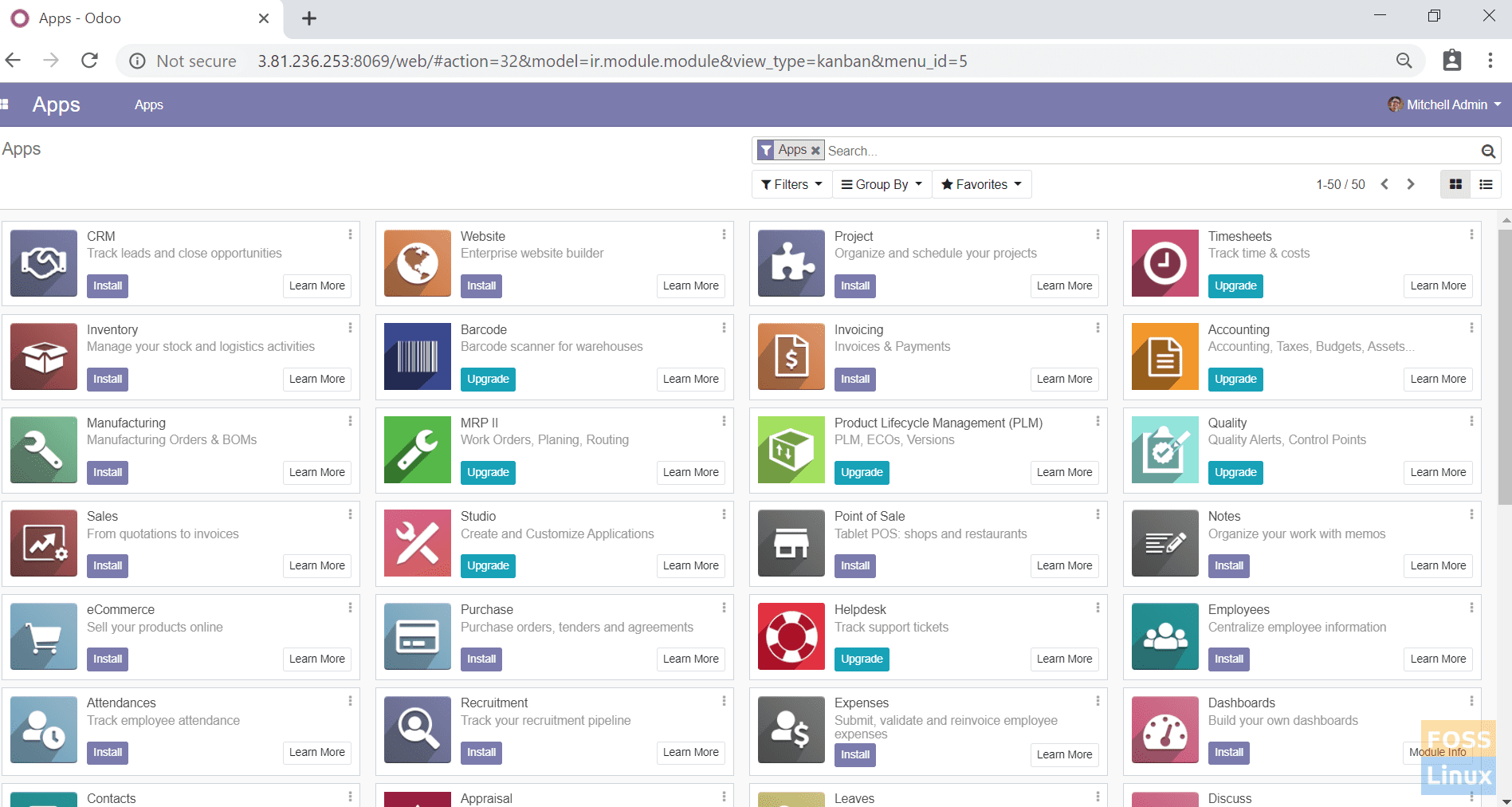Go to the next page of apps
The width and height of the screenshot is (1512, 807).
pos(1411,184)
